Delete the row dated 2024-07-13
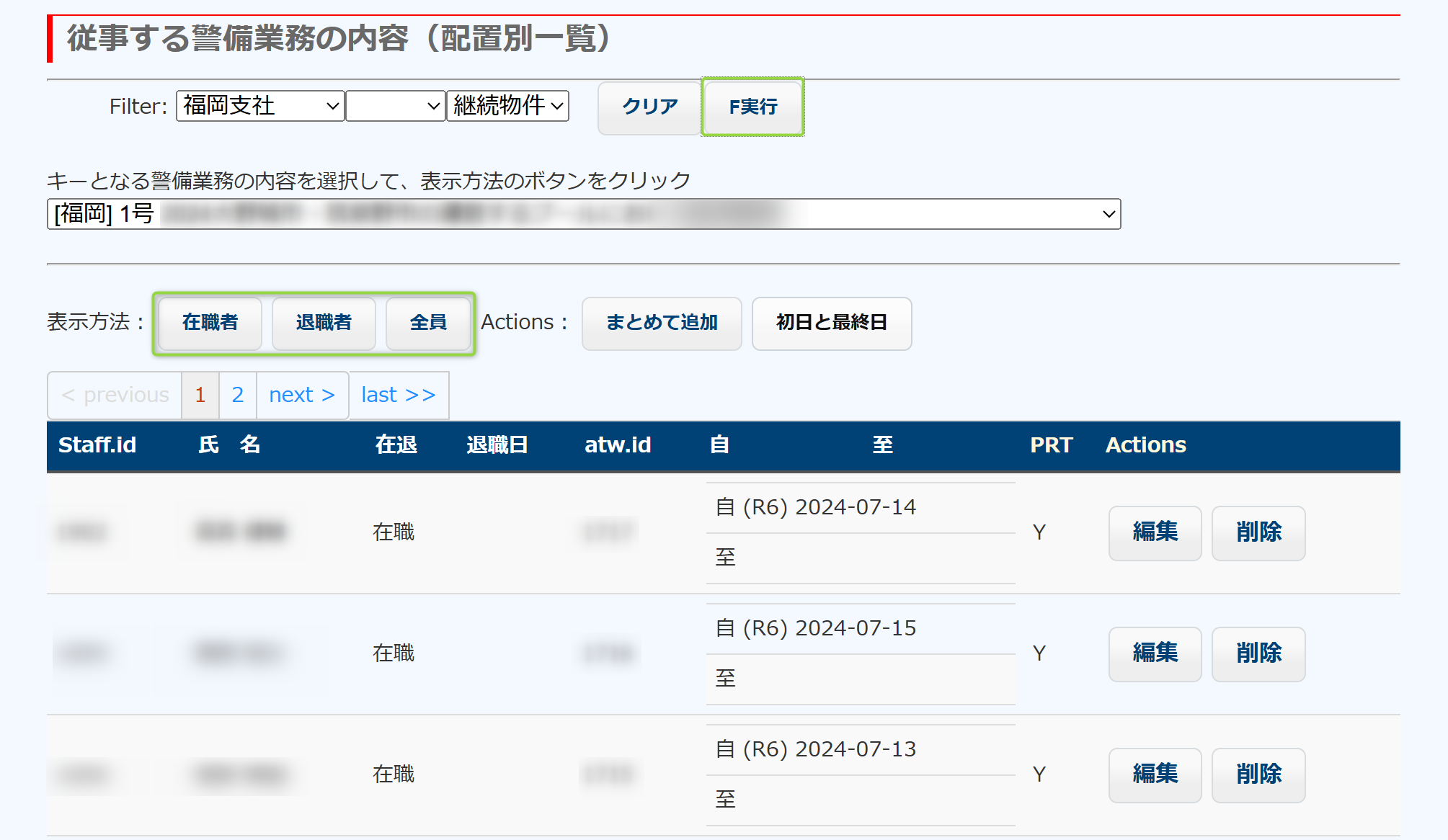 tap(1258, 774)
